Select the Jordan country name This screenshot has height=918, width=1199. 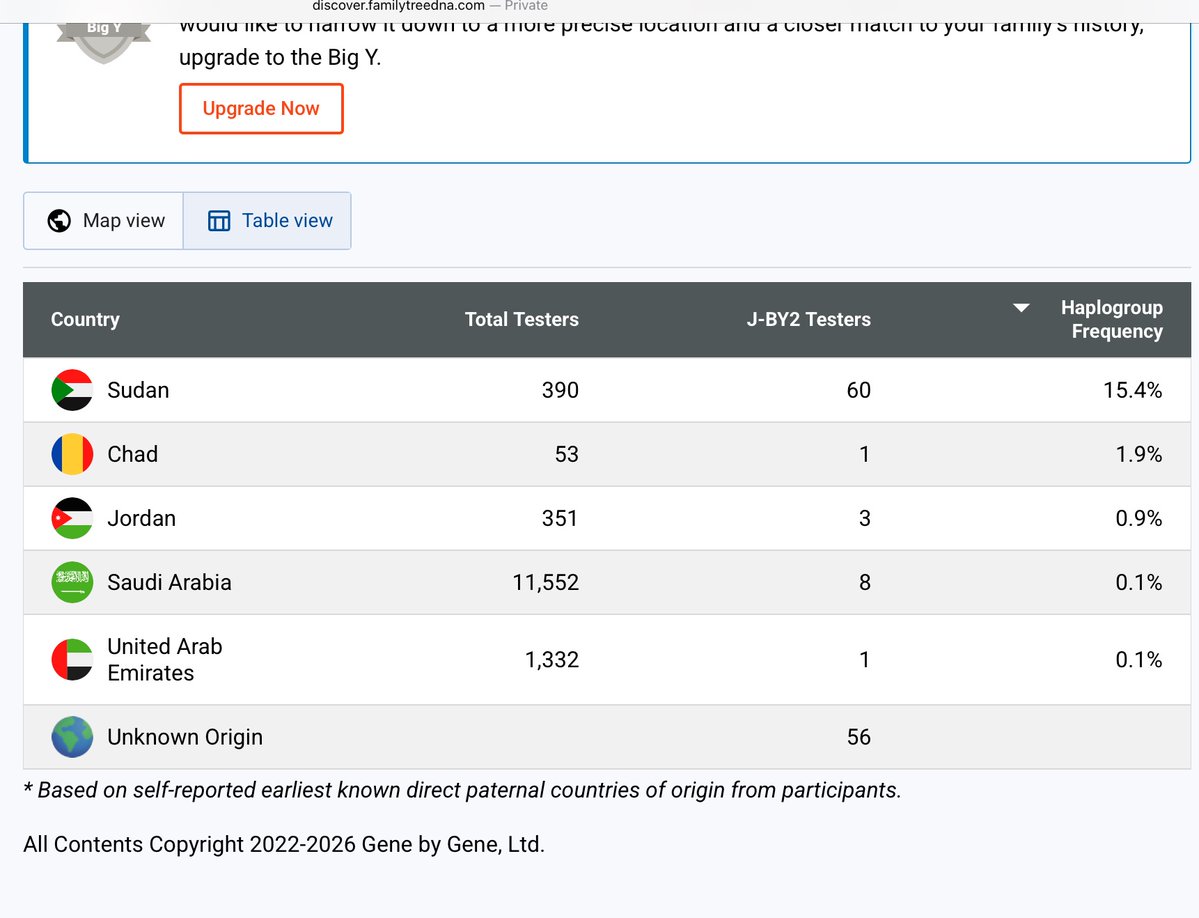pyautogui.click(x=141, y=518)
